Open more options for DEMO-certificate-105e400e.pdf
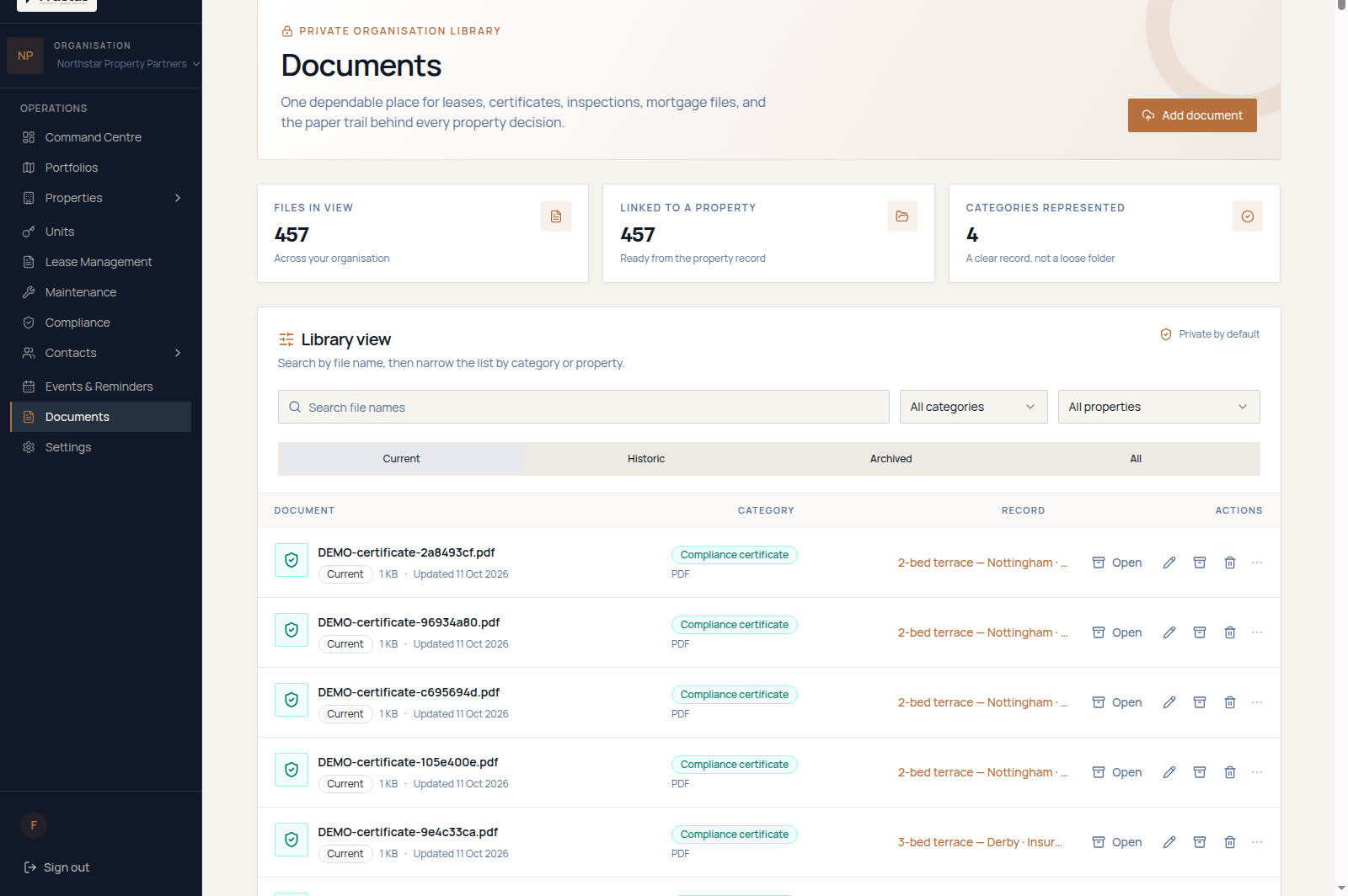 pyautogui.click(x=1257, y=772)
